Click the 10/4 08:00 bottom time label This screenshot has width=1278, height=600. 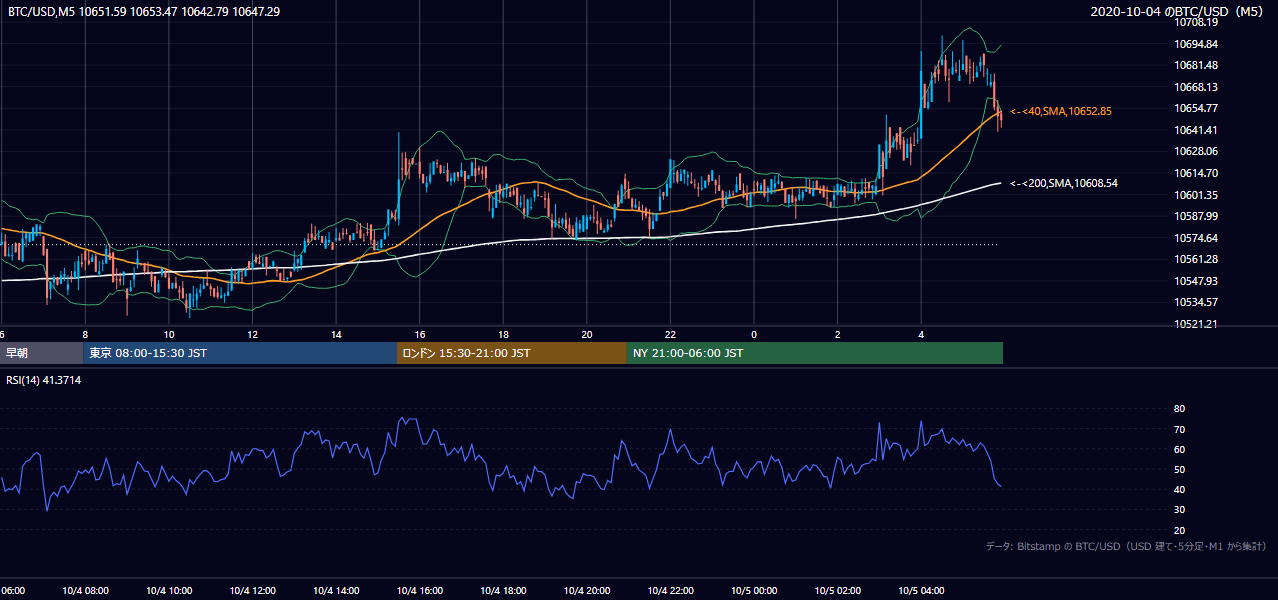[85, 590]
